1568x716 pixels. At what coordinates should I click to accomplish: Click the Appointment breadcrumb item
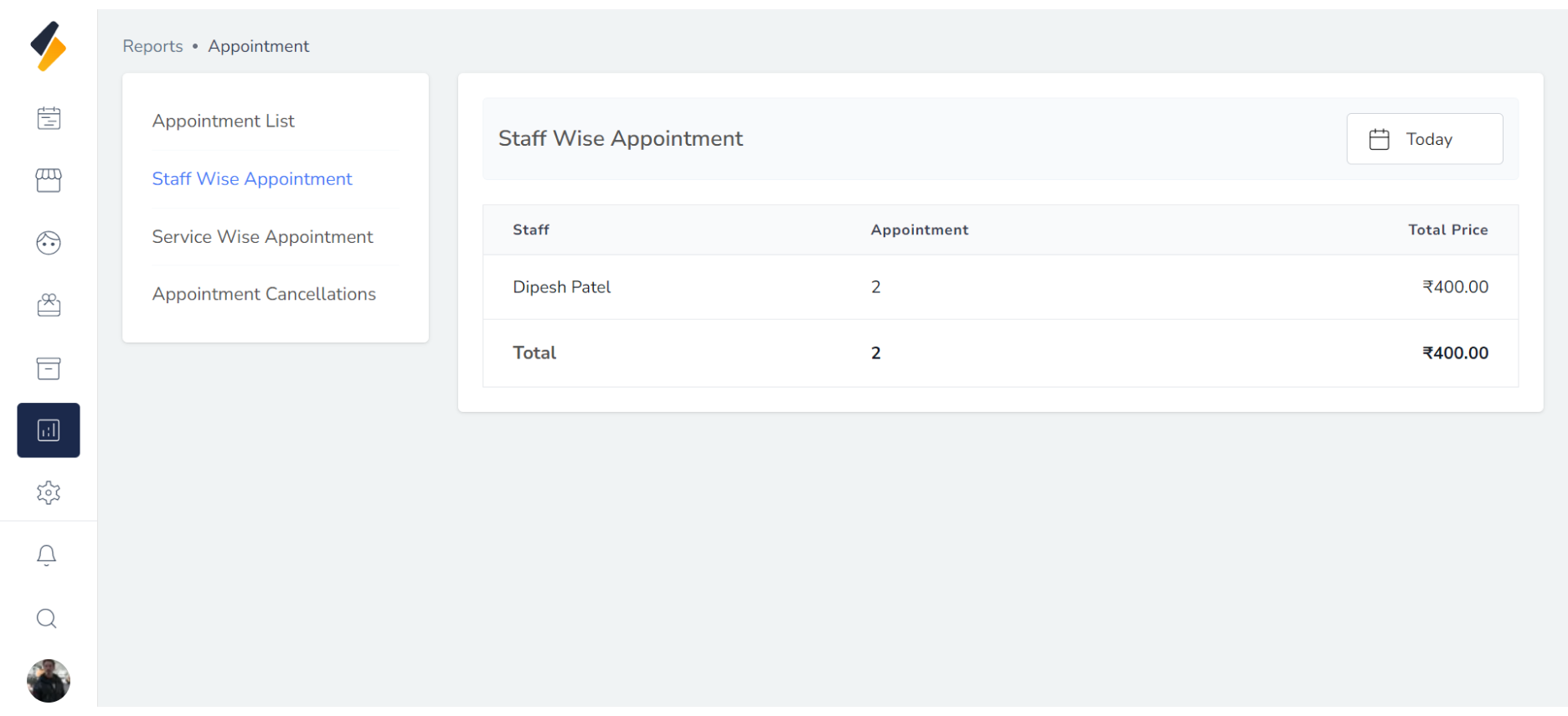coord(259,46)
